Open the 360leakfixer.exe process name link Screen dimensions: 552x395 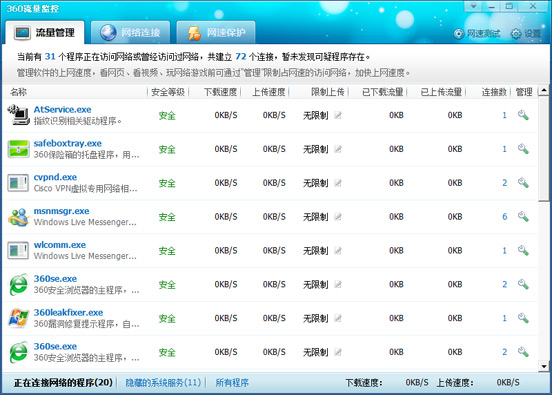pos(68,312)
